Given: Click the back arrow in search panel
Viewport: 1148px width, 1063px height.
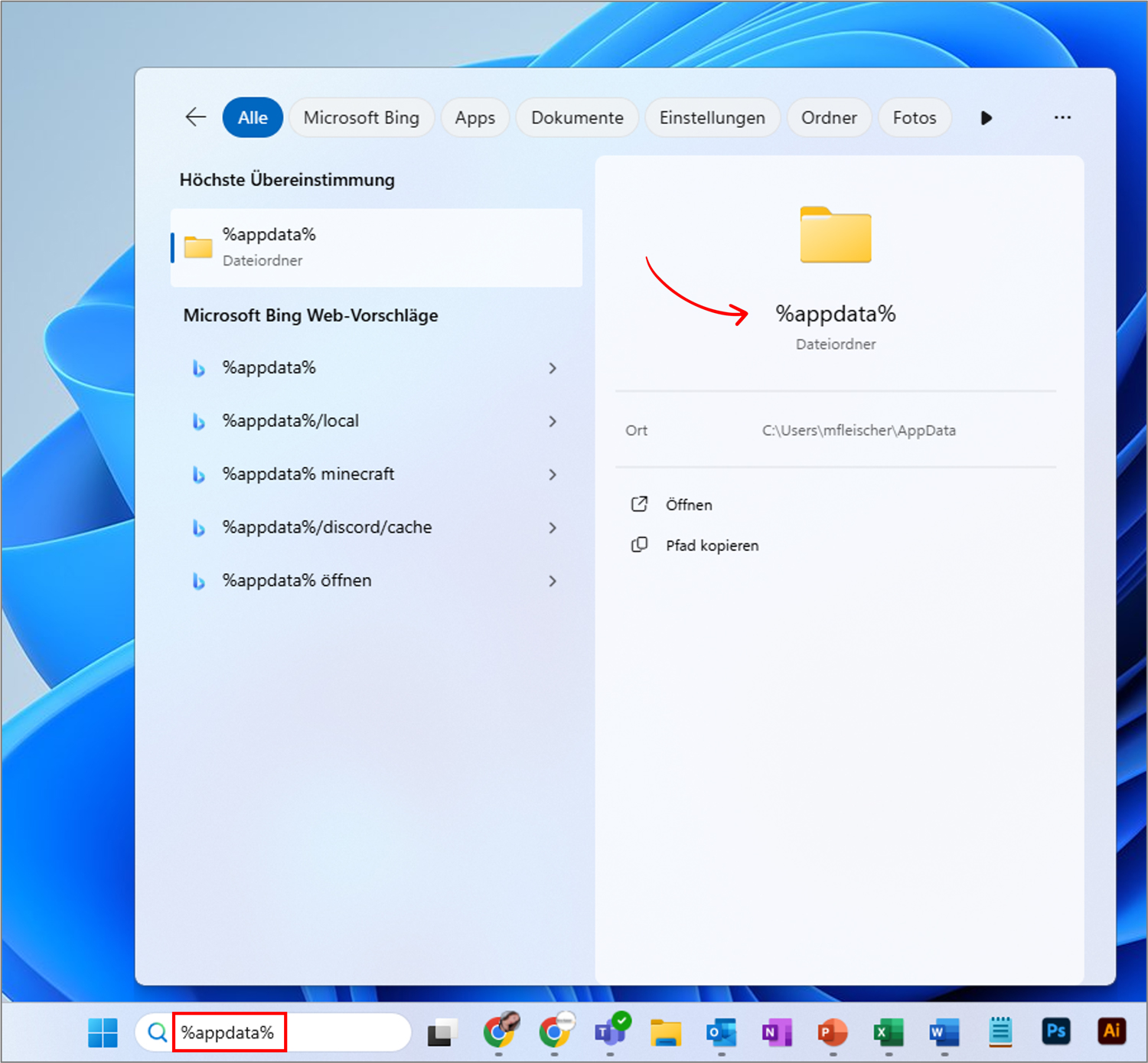Looking at the screenshot, I should coord(196,117).
